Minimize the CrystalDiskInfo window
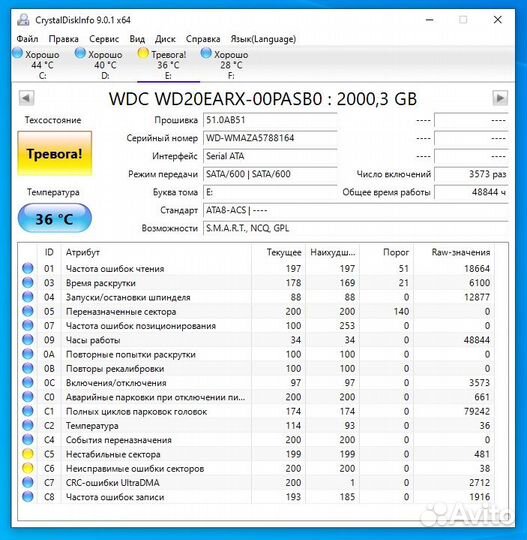Viewport: 527px width, 540px height. [430, 20]
